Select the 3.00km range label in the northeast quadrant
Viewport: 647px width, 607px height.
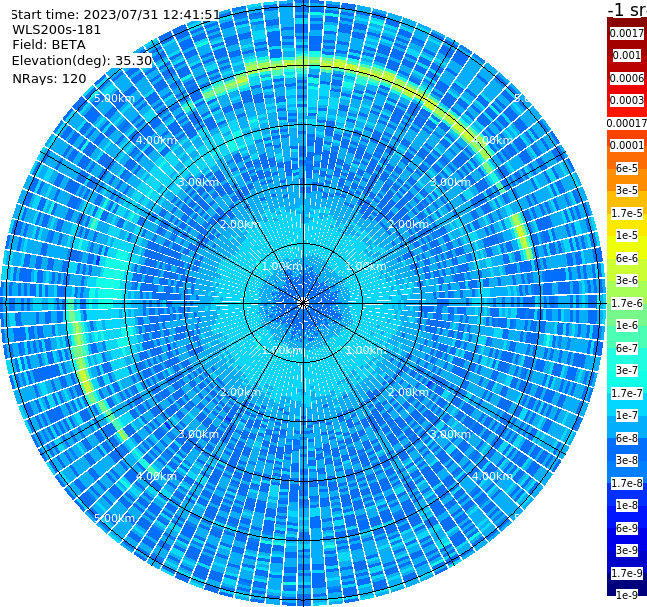coord(450,182)
